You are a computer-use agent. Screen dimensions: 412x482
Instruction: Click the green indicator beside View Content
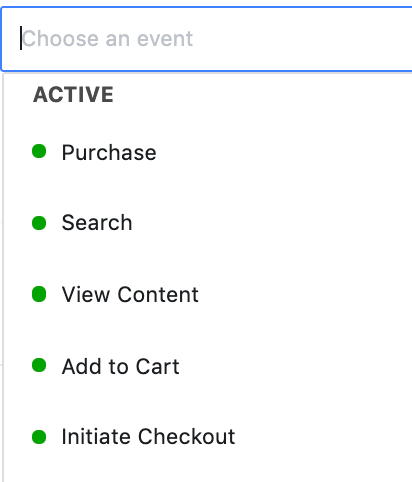coord(39,294)
